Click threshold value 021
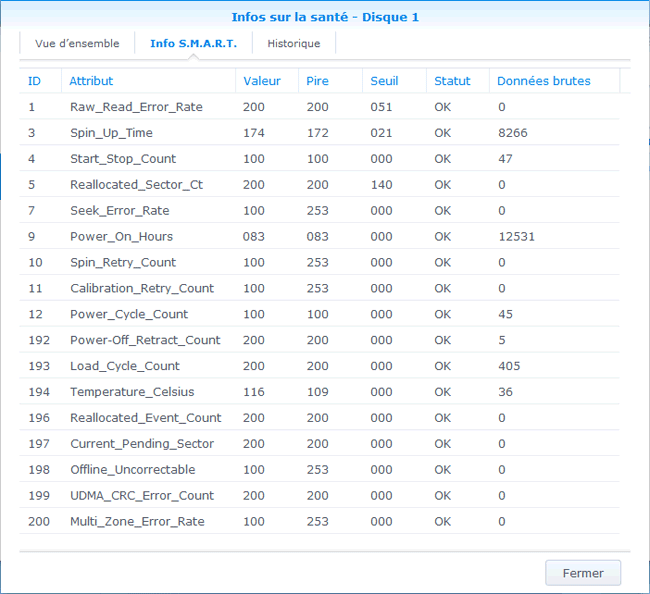Screen dimensions: 650x594 point(381,133)
